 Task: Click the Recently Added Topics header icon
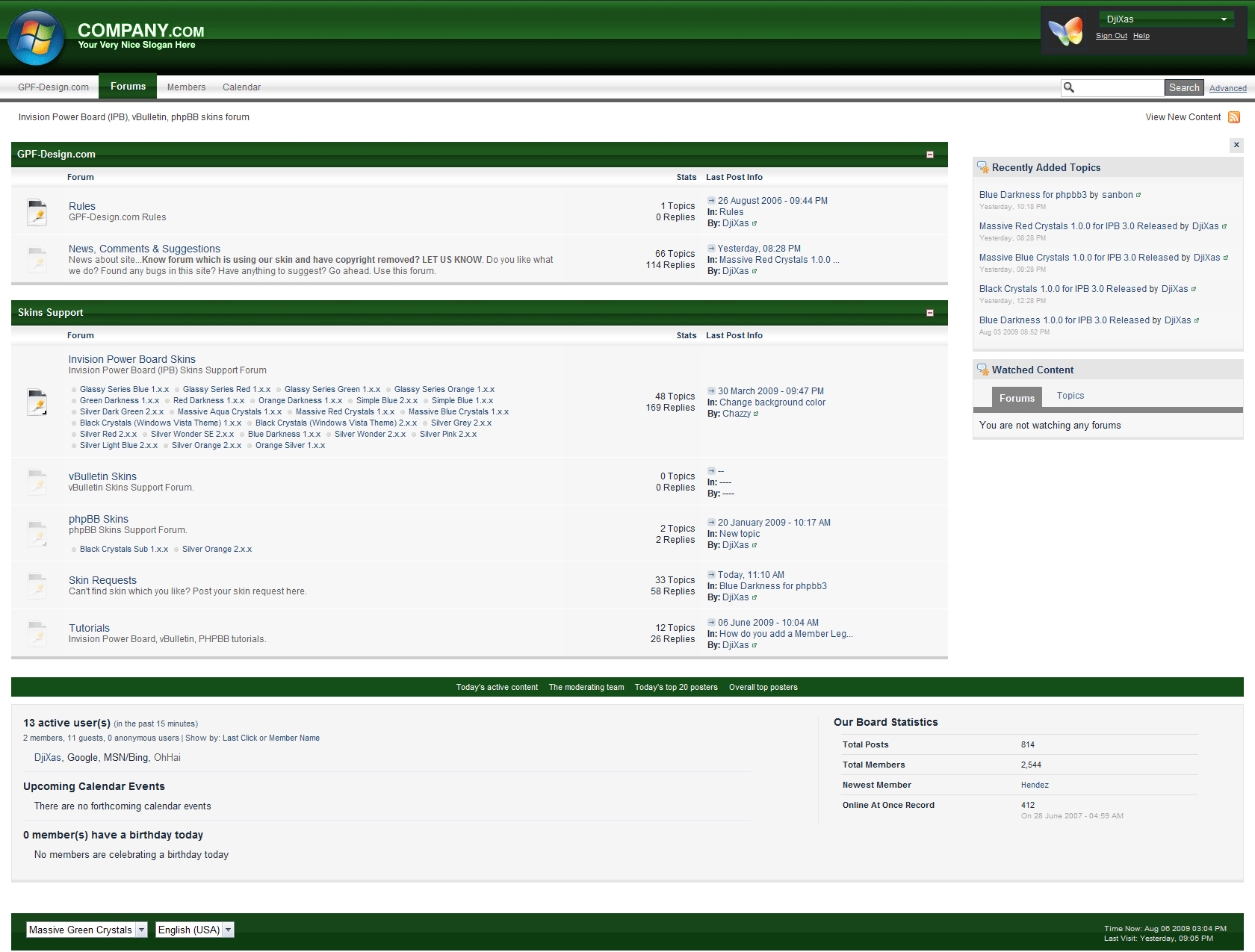coord(982,168)
